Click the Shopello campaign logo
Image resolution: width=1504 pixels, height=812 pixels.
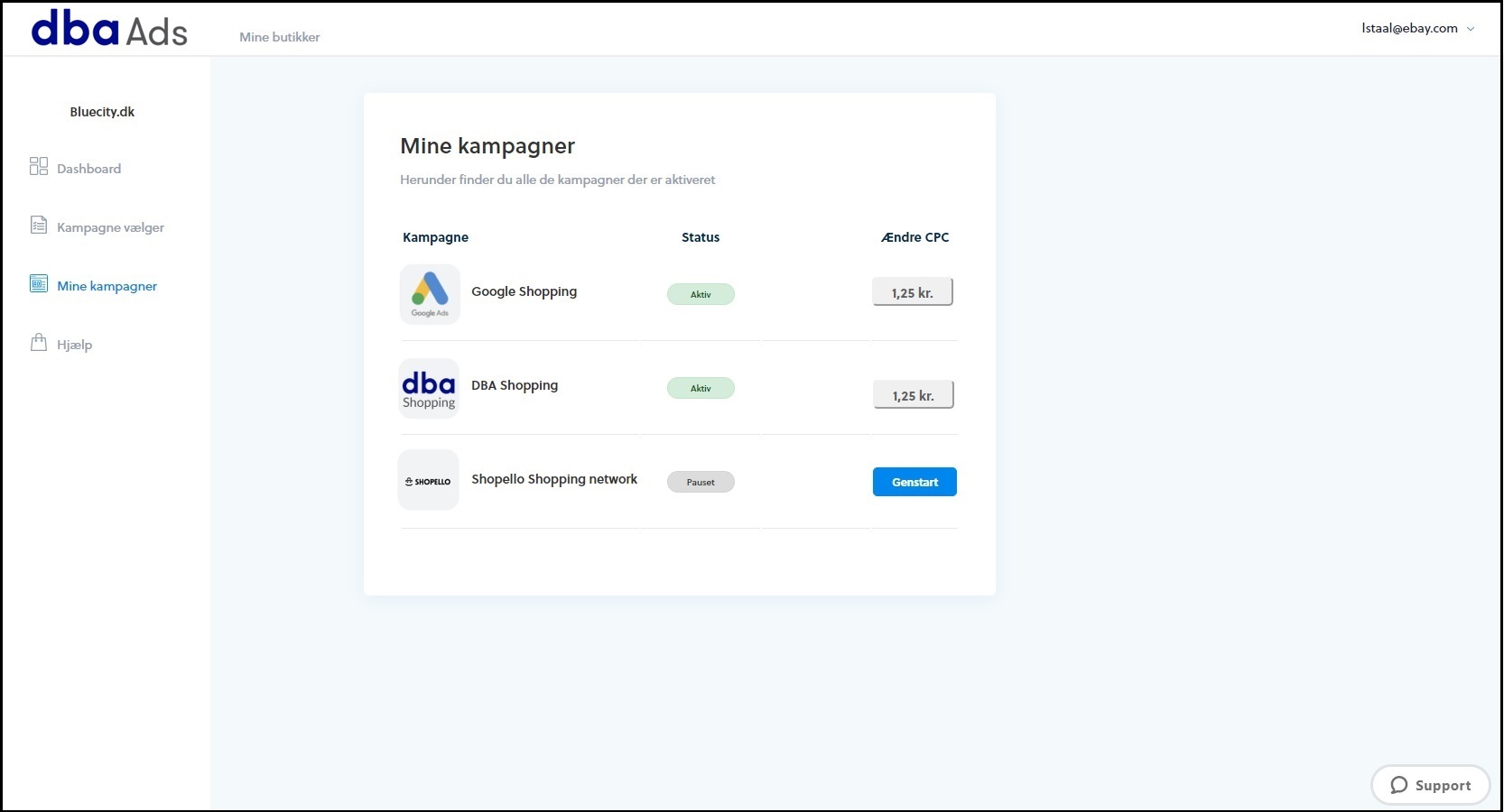pos(429,480)
